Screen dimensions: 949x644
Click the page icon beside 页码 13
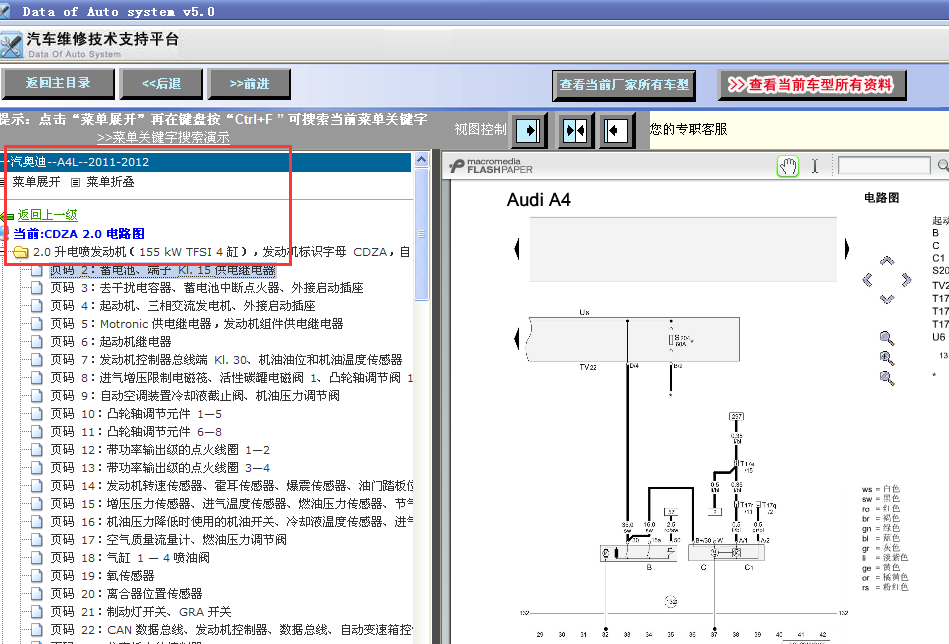37,468
